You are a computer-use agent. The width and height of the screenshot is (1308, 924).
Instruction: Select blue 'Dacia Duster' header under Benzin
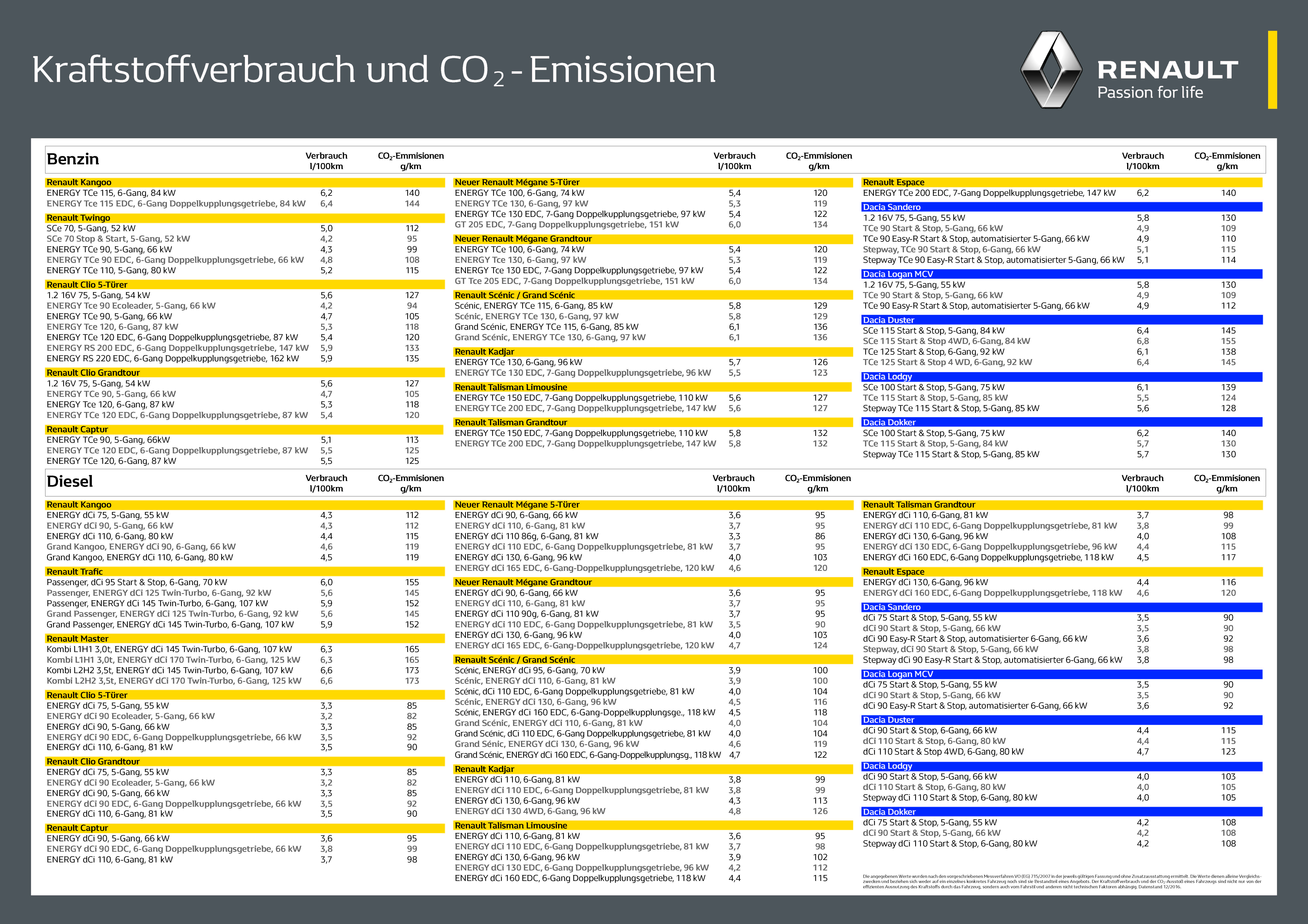tap(1062, 320)
